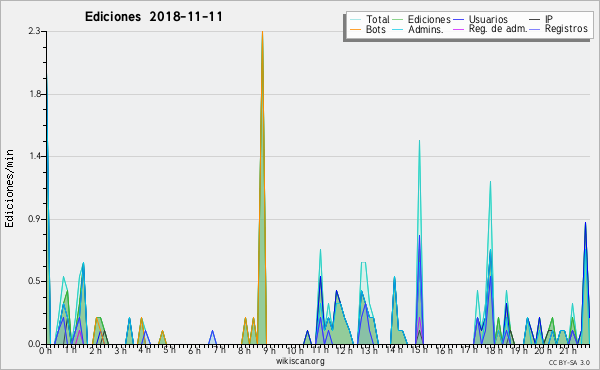Click the 15 h Total peak on chart
This screenshot has height=370, width=600.
coord(419,142)
